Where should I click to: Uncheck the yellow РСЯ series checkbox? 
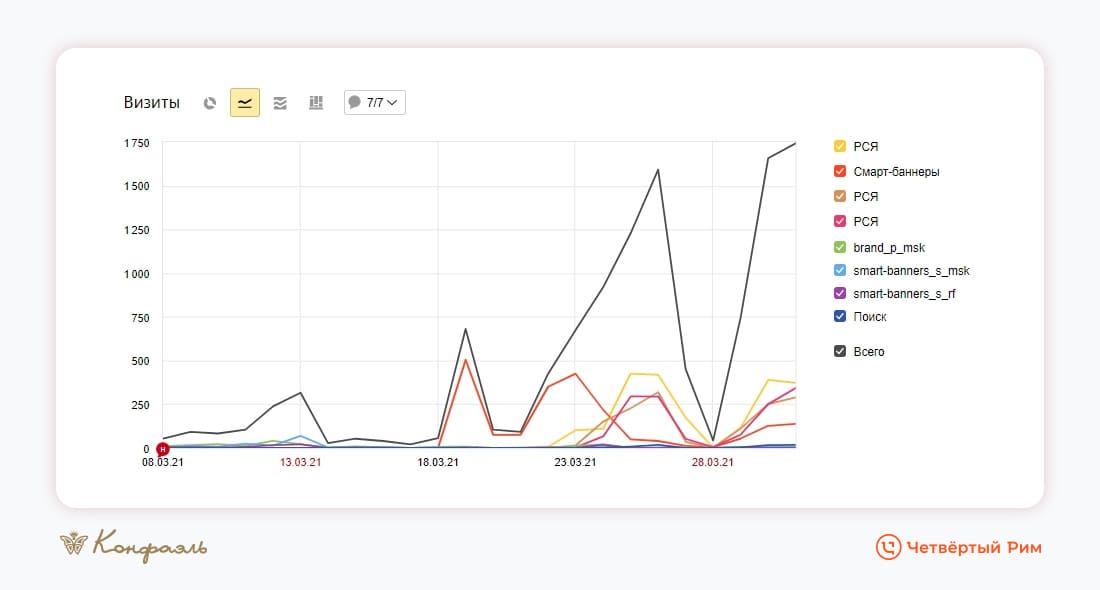click(x=840, y=147)
